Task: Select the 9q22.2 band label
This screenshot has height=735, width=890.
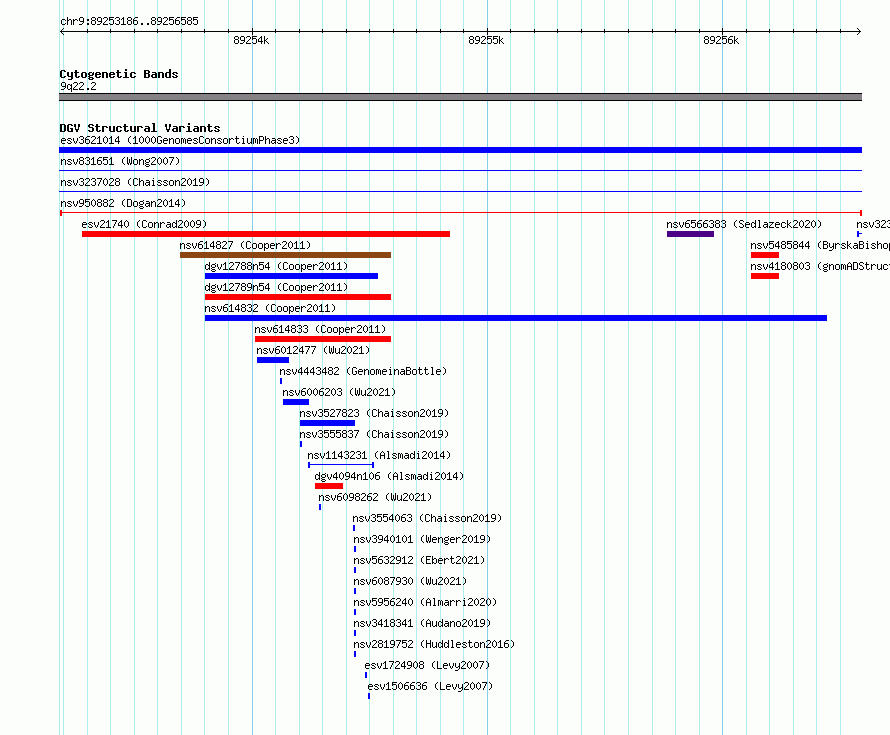Action: point(78,86)
